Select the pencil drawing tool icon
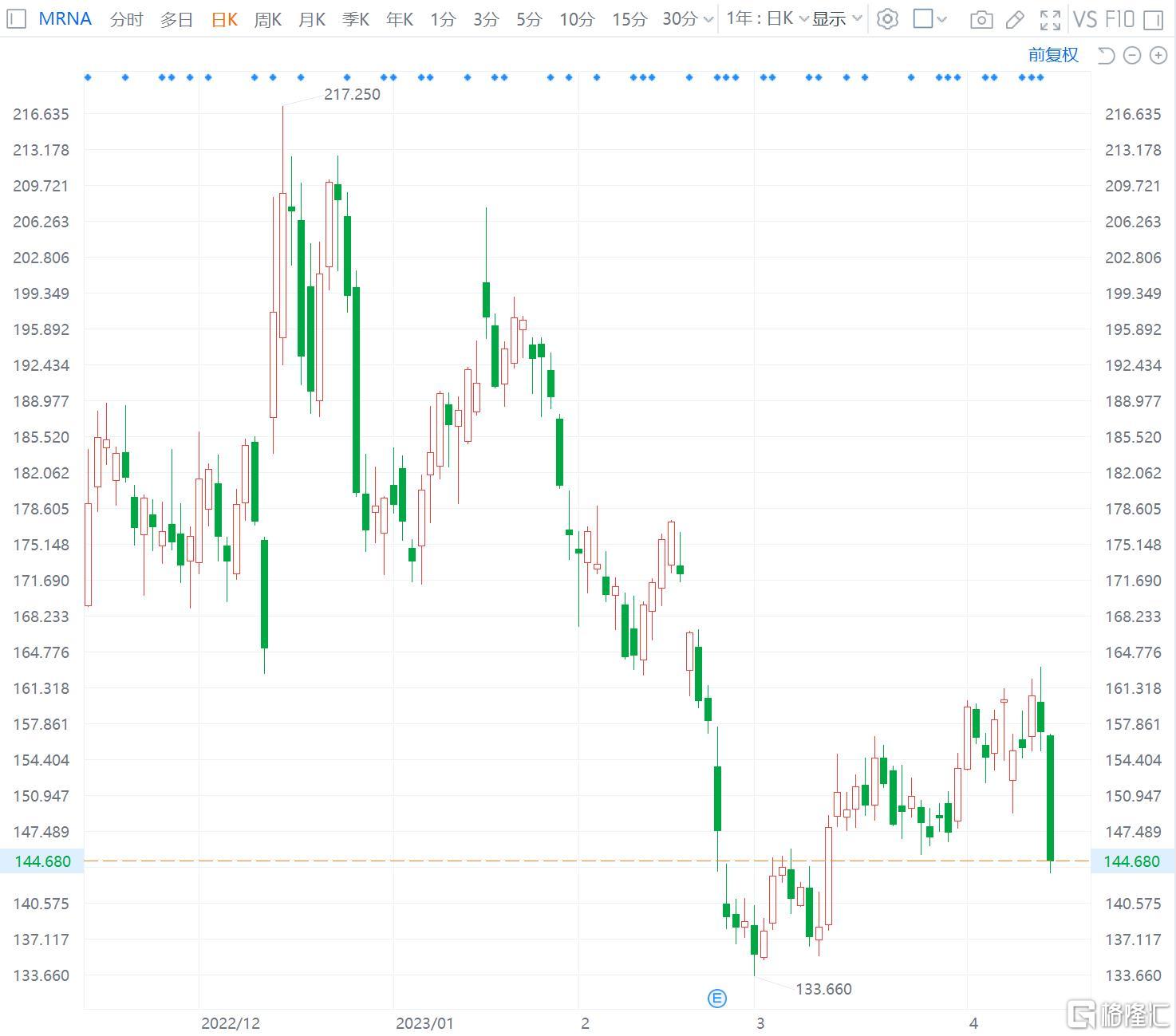1176x1036 pixels. point(1015,19)
